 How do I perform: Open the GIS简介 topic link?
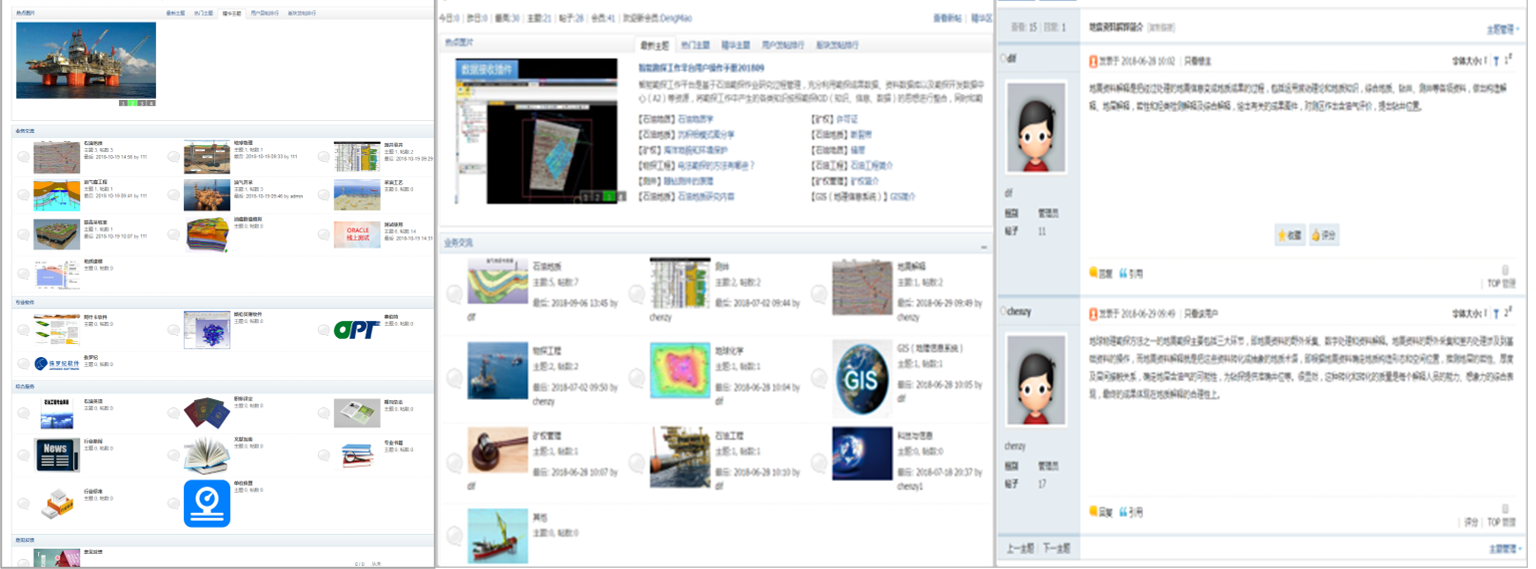903,197
